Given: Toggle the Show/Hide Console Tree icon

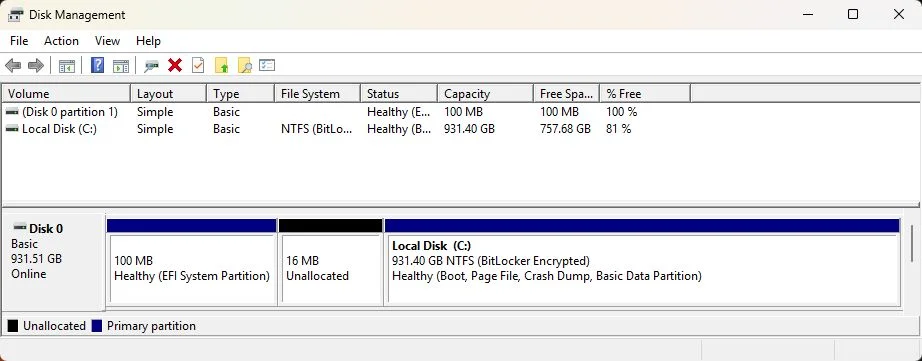Looking at the screenshot, I should click(66, 65).
